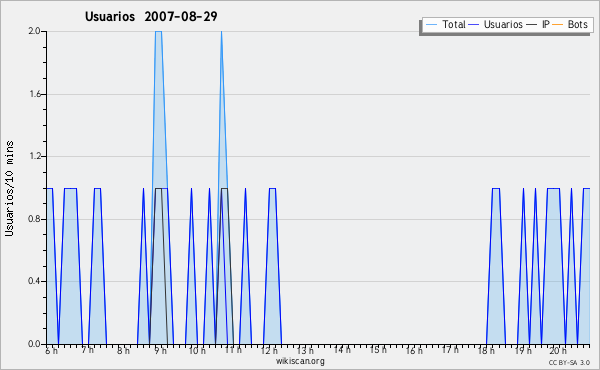This screenshot has height=370, width=600.
Task: Click the 2.0 y-axis value
Action: [x=34, y=31]
